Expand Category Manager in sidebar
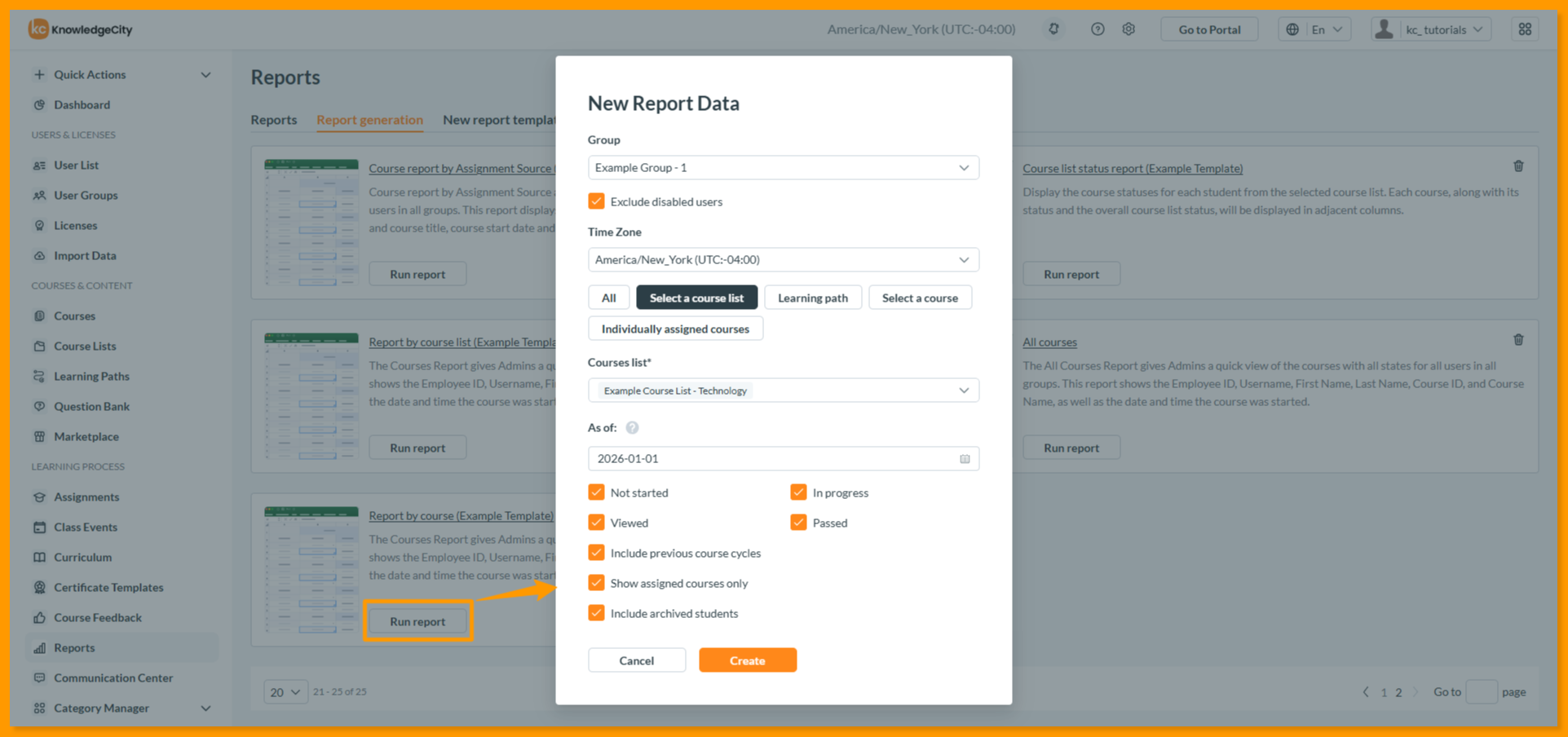 (x=122, y=708)
